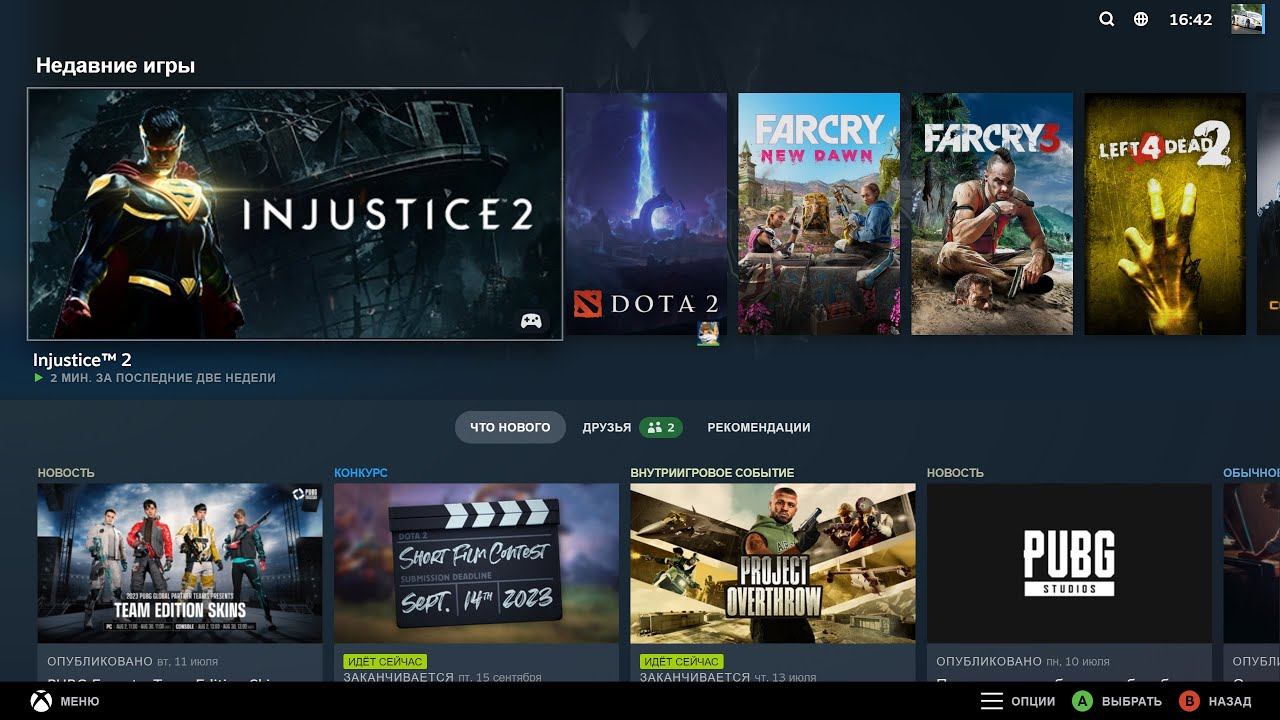Viewport: 1280px width, 720px height.
Task: Open the Dota 2 game cover
Action: (647, 214)
